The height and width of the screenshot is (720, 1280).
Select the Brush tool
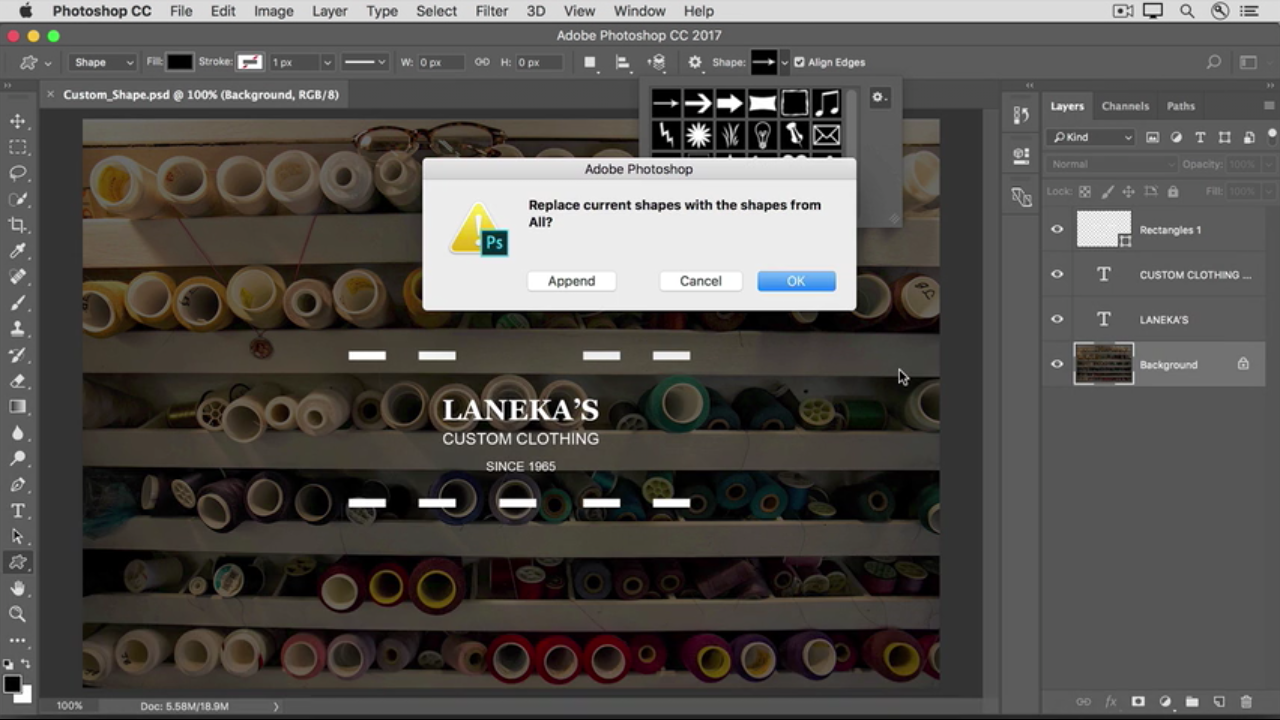[18, 303]
